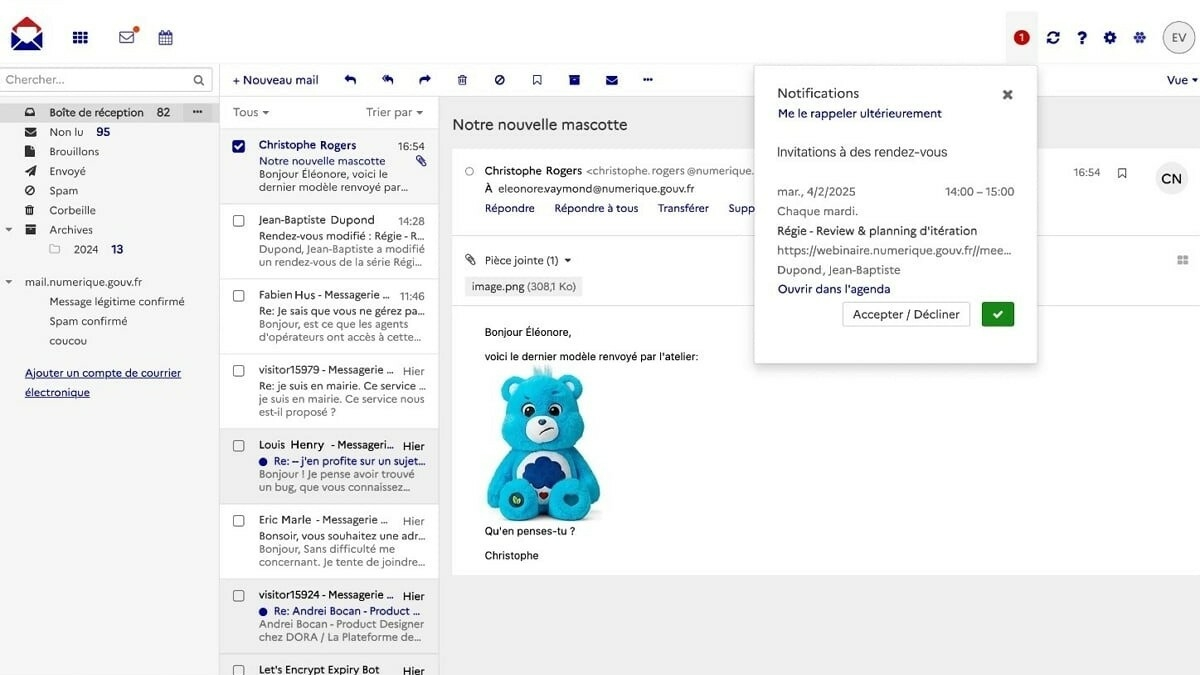The image size is (1200, 675).
Task: Mark message as spam in toolbar
Action: 499,80
